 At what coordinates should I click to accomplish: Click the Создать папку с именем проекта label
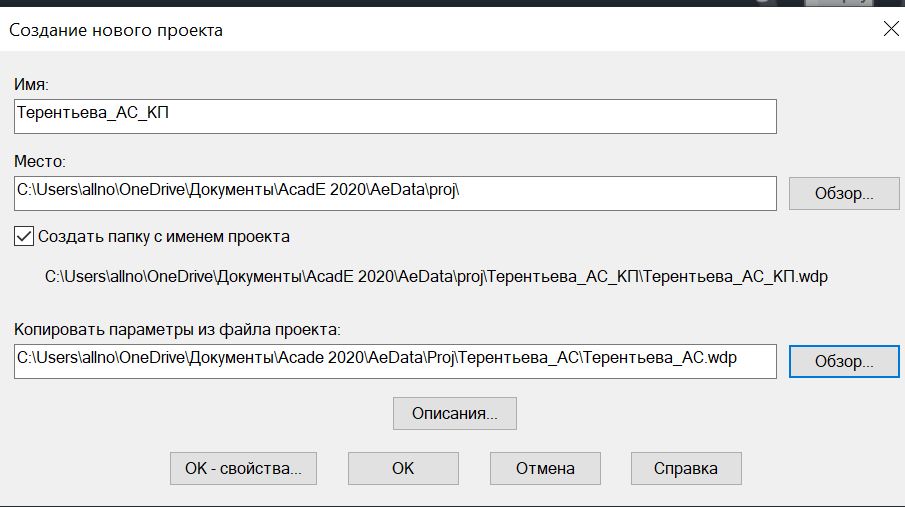(164, 237)
